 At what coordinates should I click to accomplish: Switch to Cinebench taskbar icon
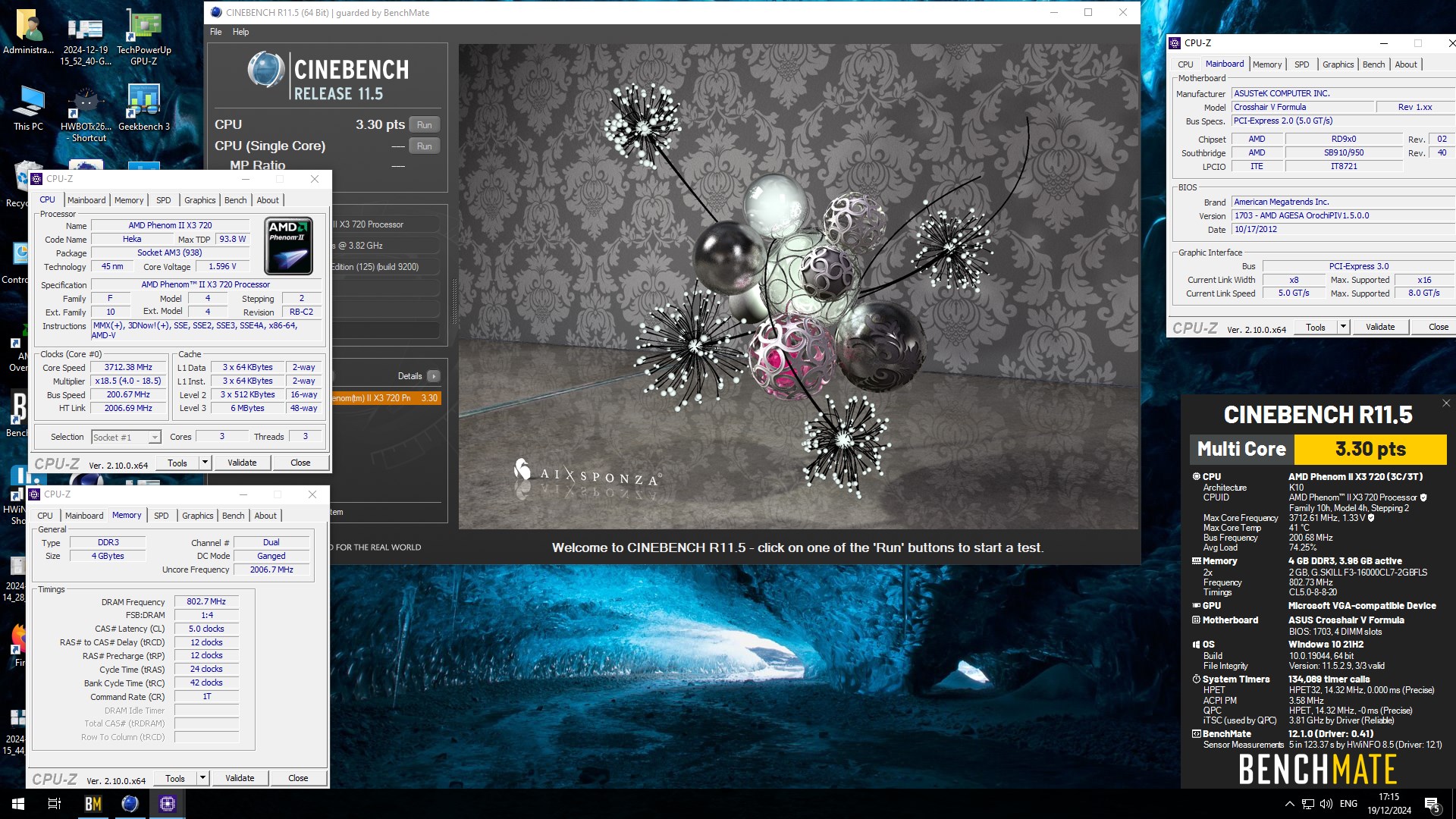130,804
